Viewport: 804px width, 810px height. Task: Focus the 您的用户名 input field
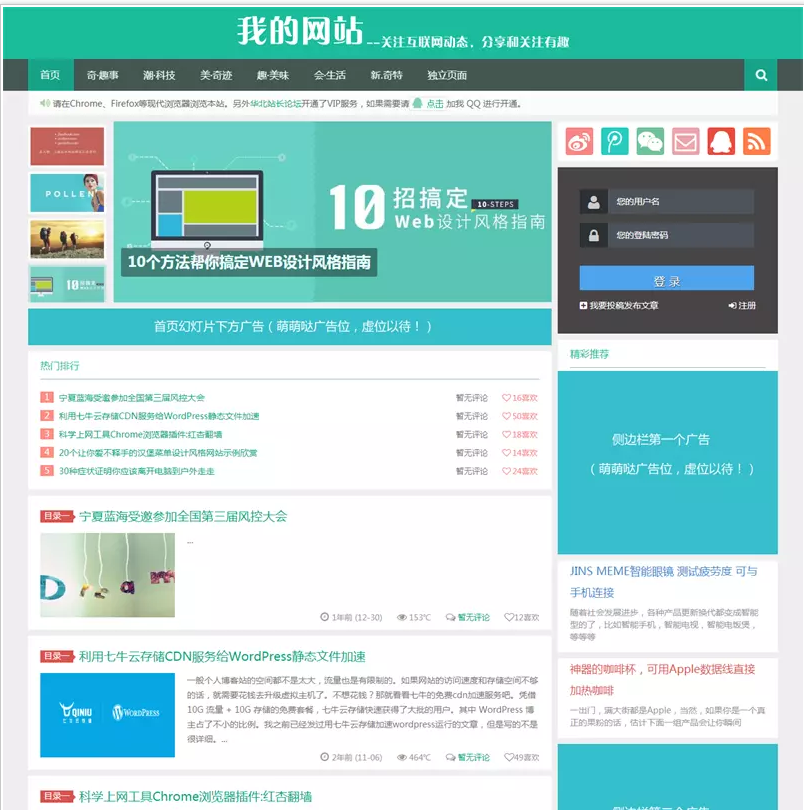click(x=681, y=202)
